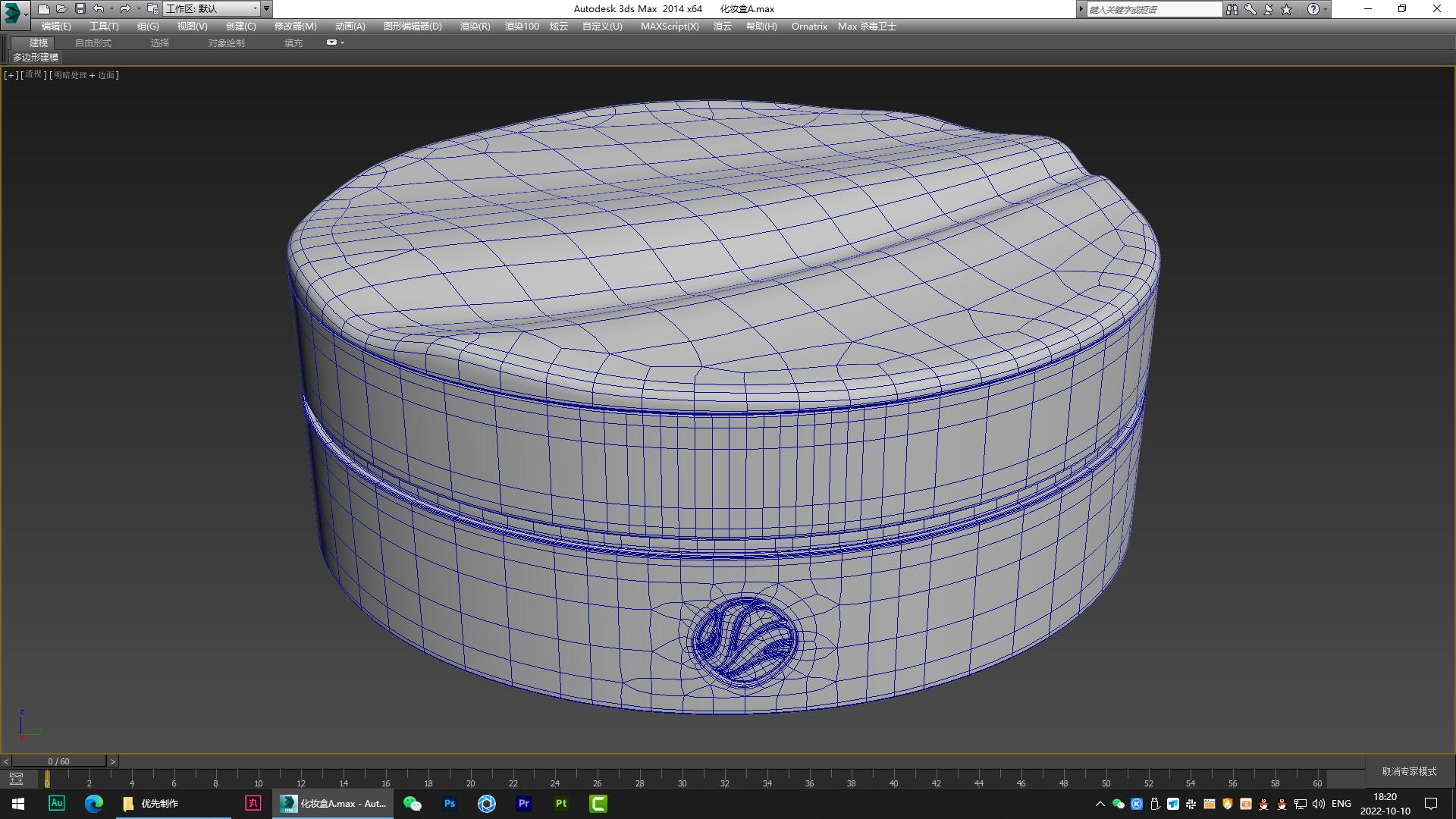Select the Open file icon in quick access toolbar
The width and height of the screenshot is (1456, 819).
pyautogui.click(x=61, y=8)
